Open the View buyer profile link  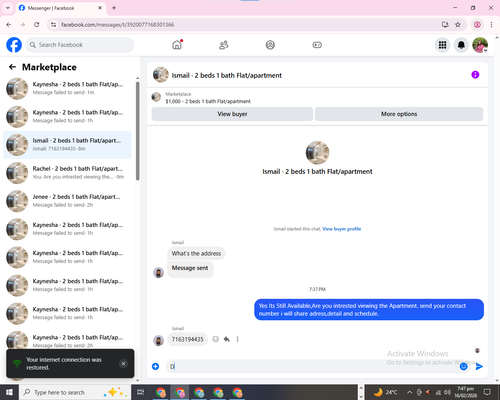point(342,229)
